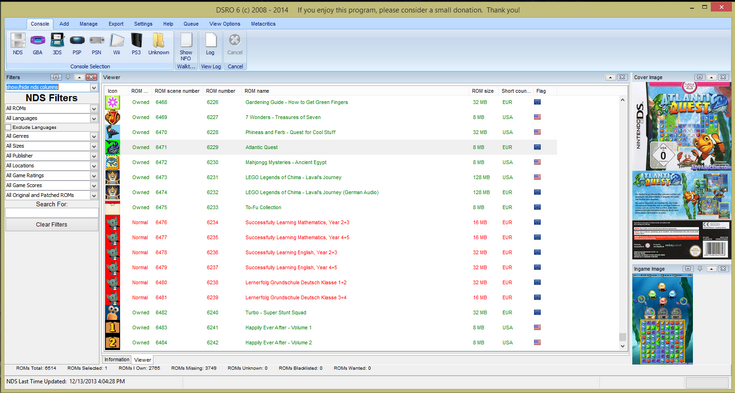The image size is (735, 393).
Task: Open the show/hide nds columns dropdown
Action: click(94, 87)
